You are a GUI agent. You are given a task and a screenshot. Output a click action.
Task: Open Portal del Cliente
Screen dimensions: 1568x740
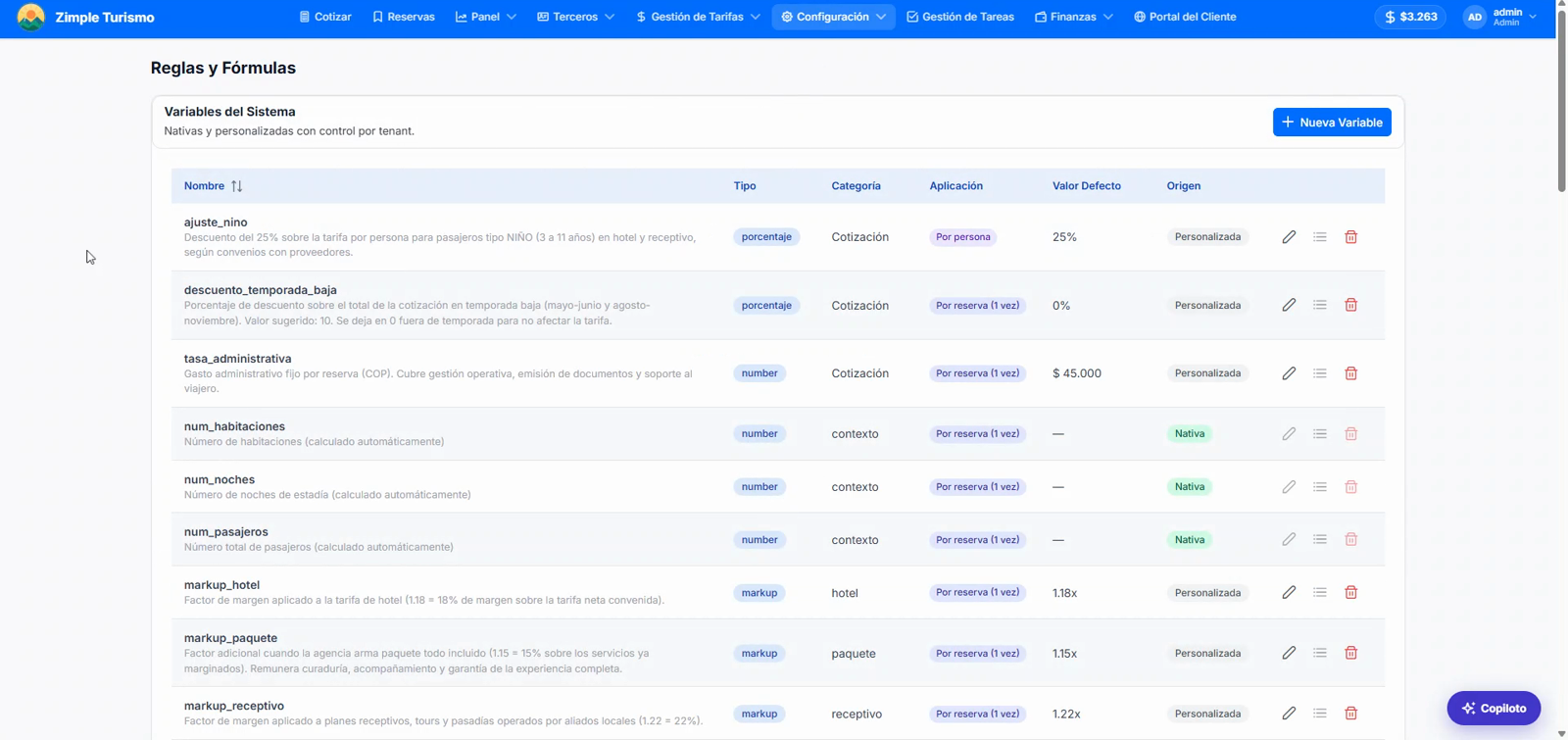(1185, 17)
